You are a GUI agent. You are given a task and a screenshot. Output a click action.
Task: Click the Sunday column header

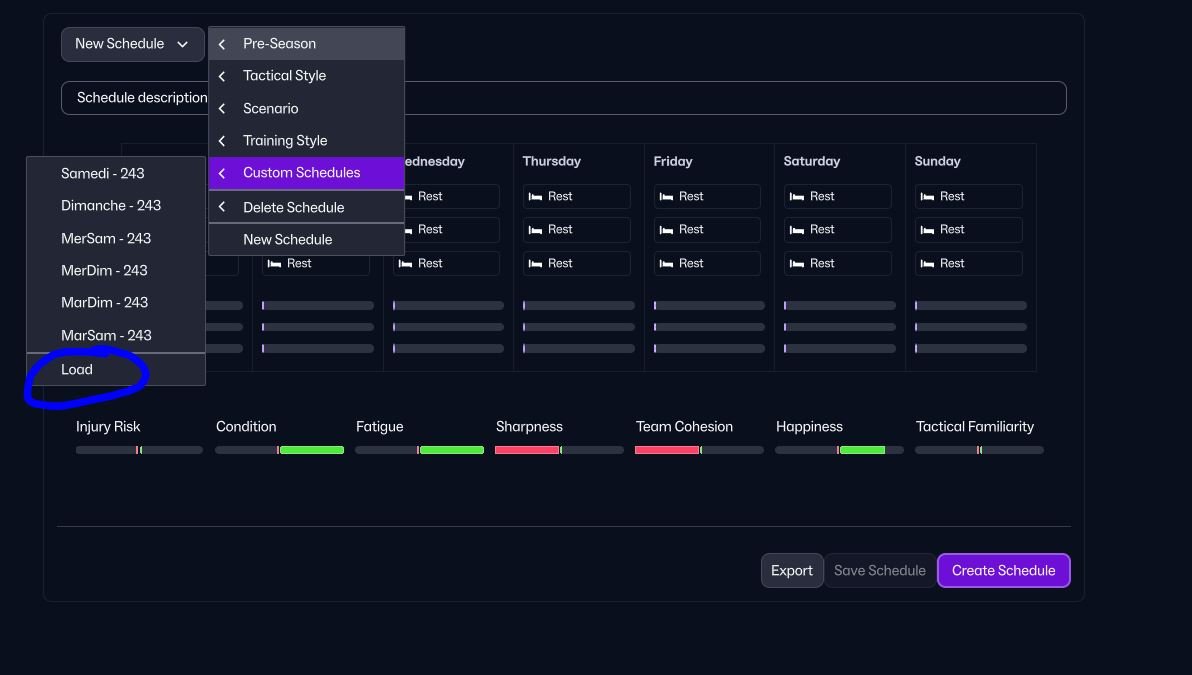pos(937,161)
